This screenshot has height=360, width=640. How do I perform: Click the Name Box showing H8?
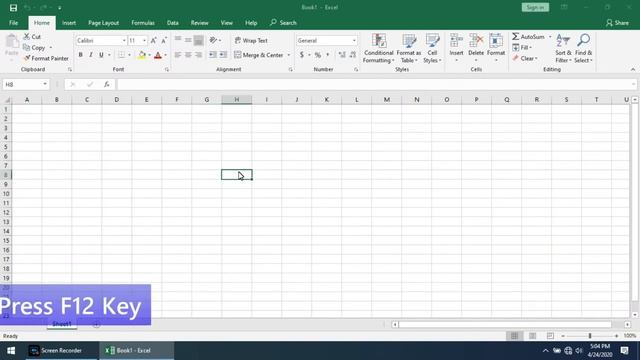point(26,84)
